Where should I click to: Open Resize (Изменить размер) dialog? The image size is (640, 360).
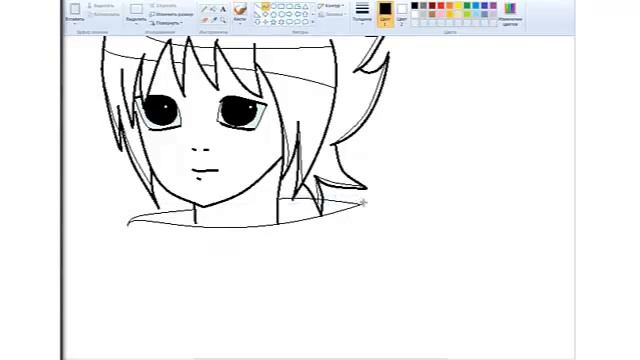[x=171, y=14]
